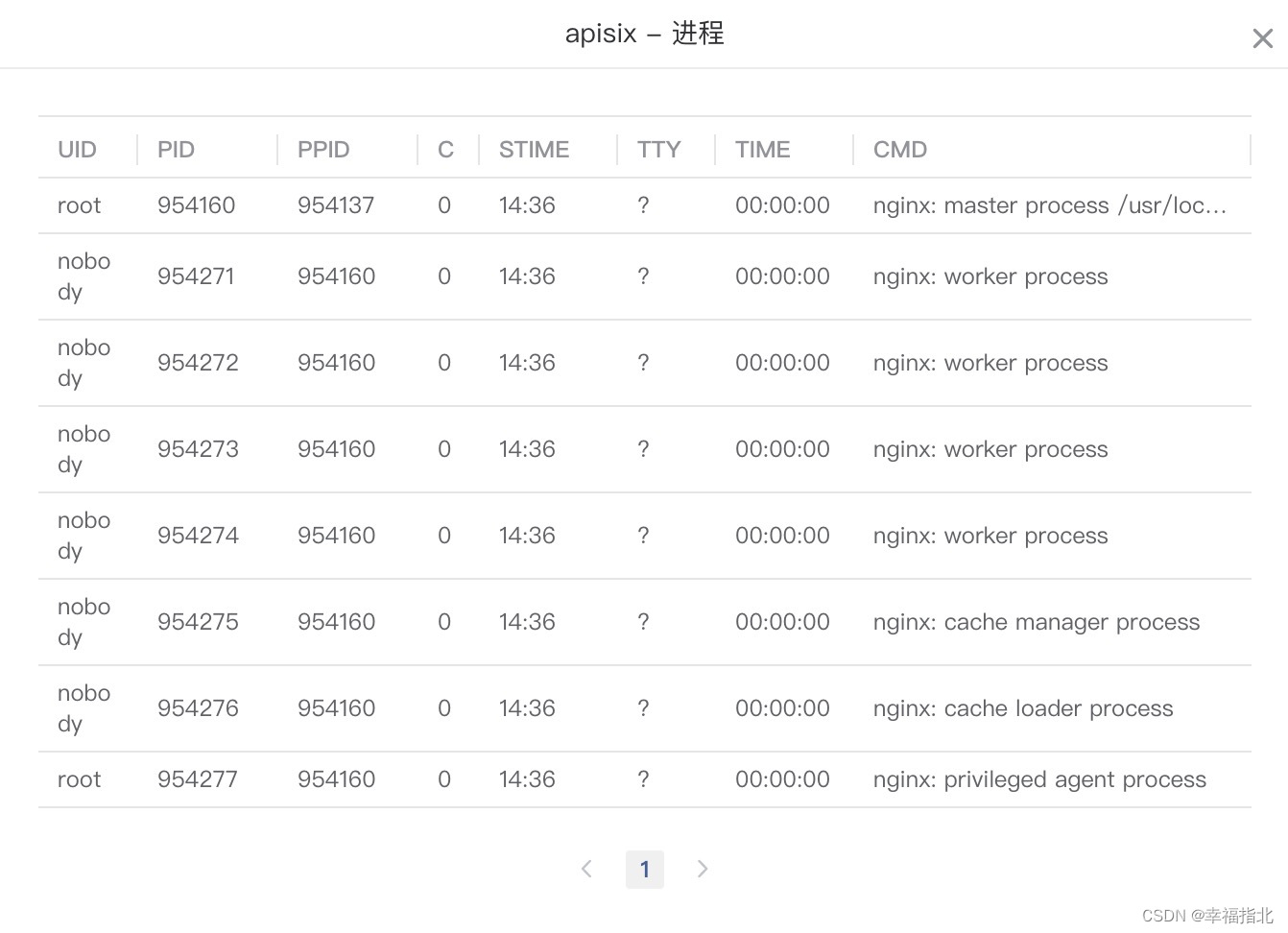The height and width of the screenshot is (933, 1288).
Task: Click root UID in PID 954277 row
Action: [x=79, y=779]
